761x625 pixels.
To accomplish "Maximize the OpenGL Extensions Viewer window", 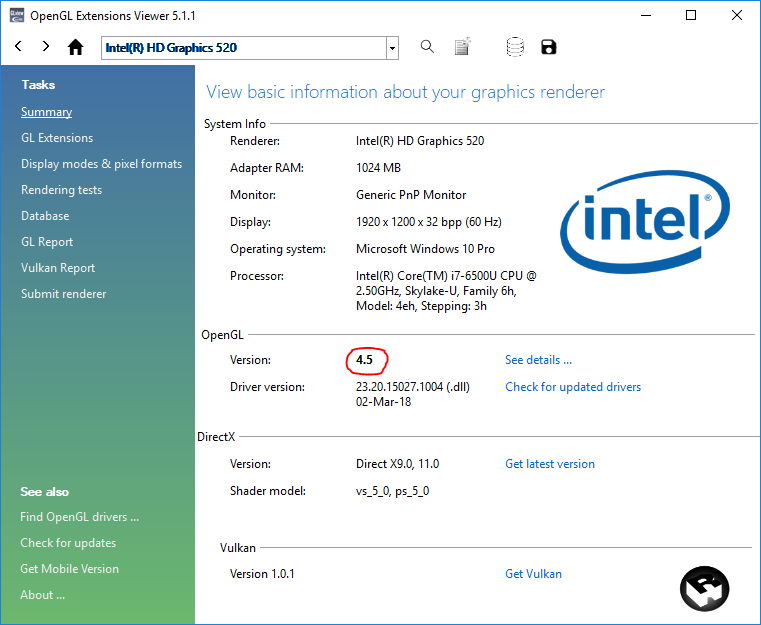I will [691, 16].
